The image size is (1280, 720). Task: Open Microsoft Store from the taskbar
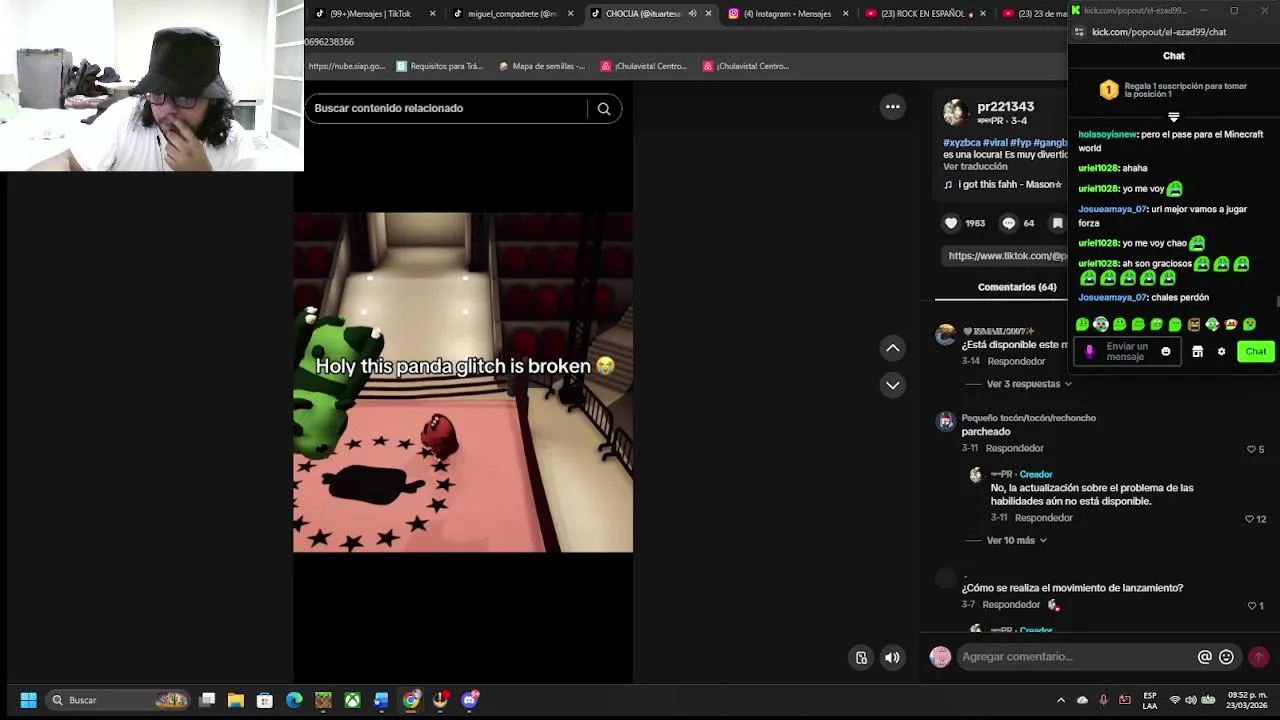265,700
